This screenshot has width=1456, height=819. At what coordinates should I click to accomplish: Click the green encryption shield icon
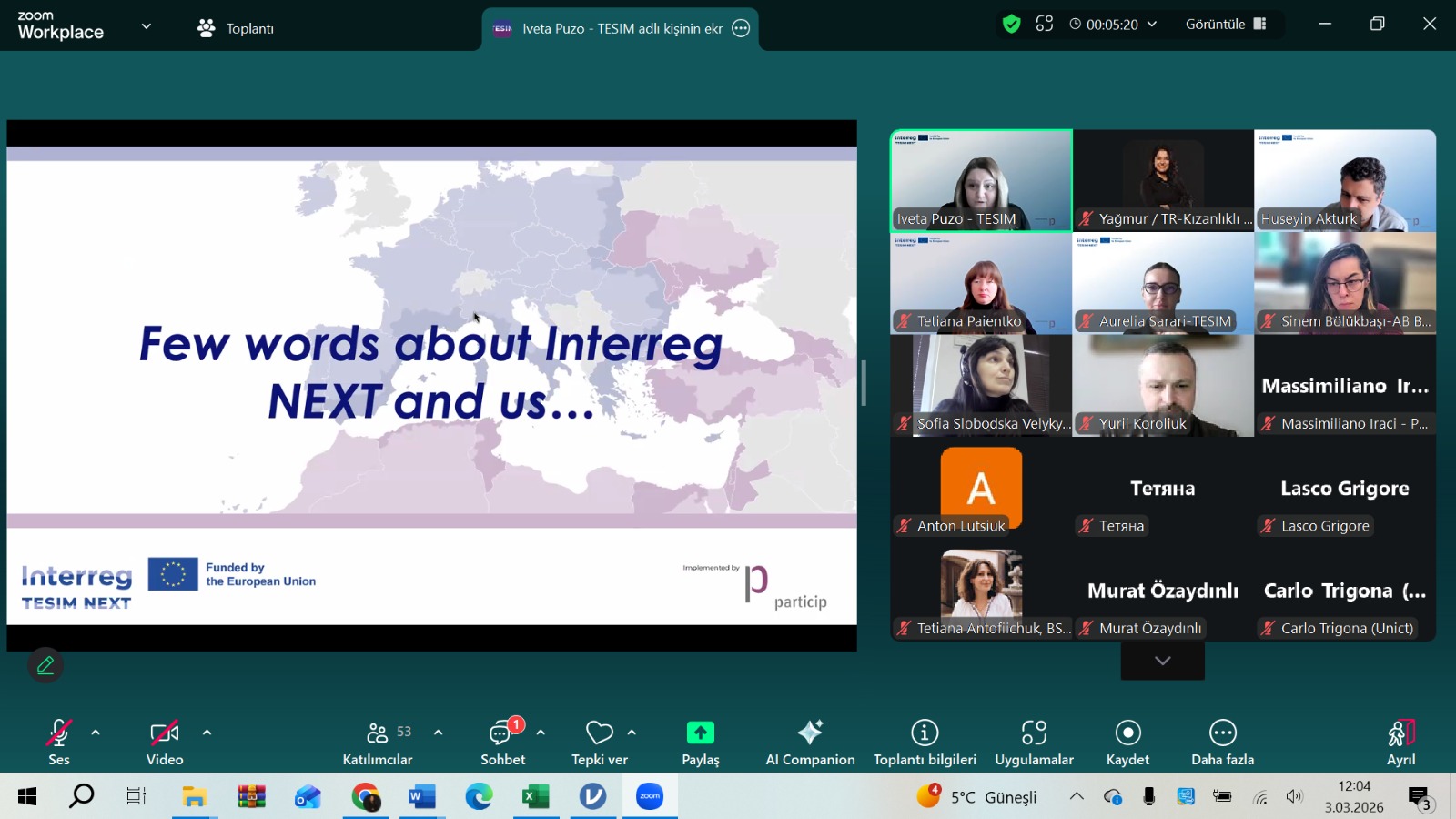pos(1011,25)
